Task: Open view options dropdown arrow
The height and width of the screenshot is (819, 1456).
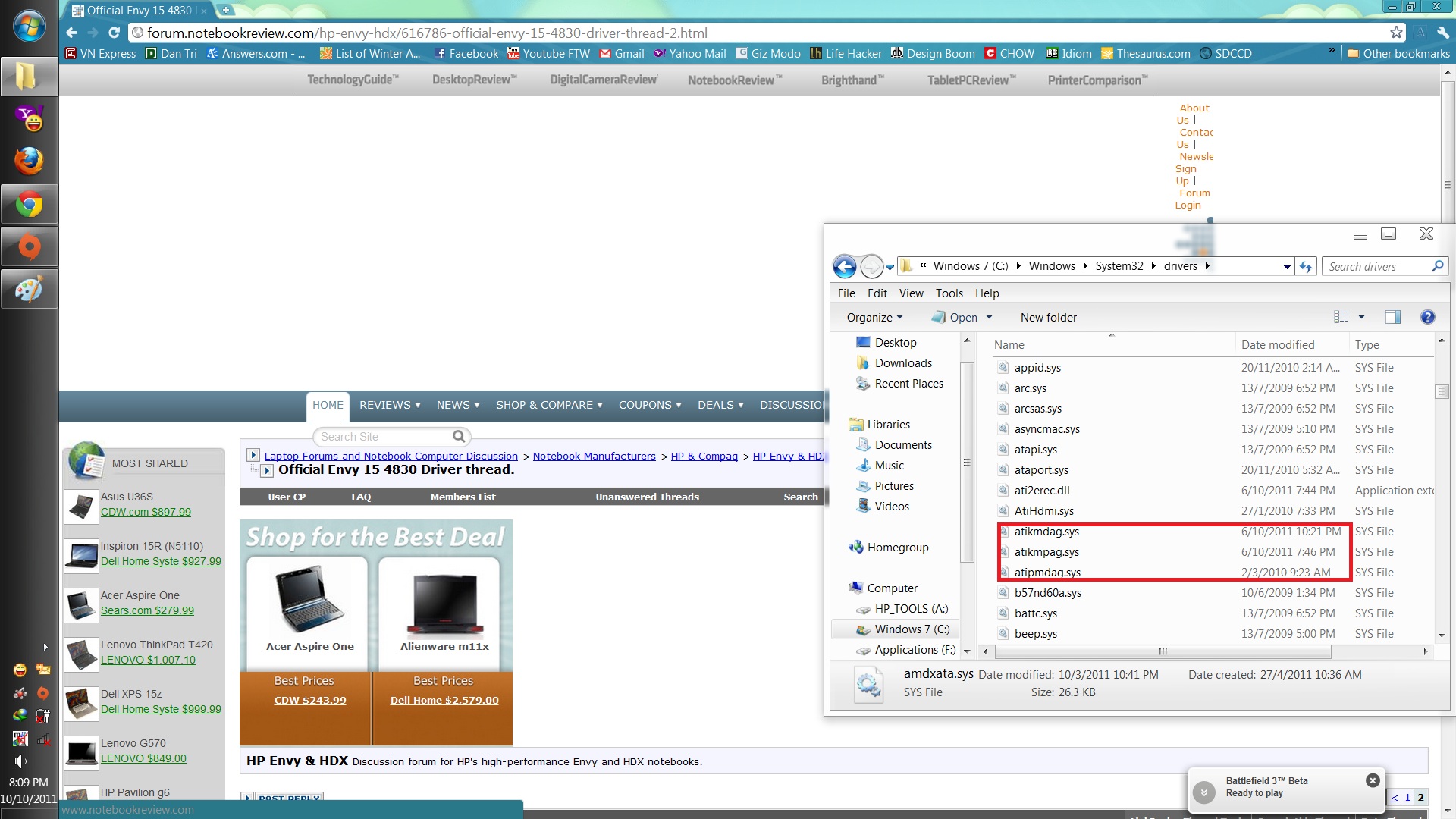Action: coord(1361,317)
